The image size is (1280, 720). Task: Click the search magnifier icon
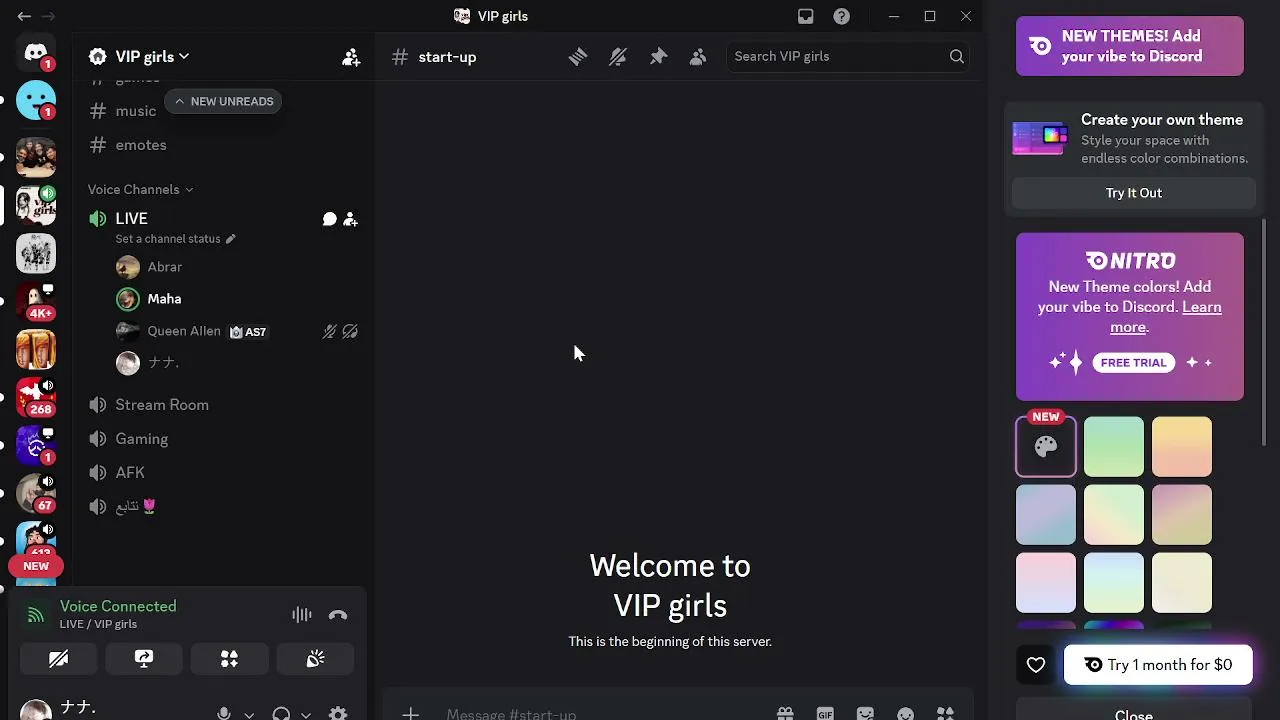(x=957, y=57)
